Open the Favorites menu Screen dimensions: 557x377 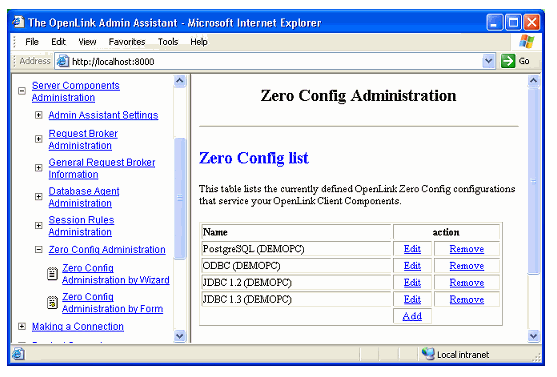coord(127,42)
